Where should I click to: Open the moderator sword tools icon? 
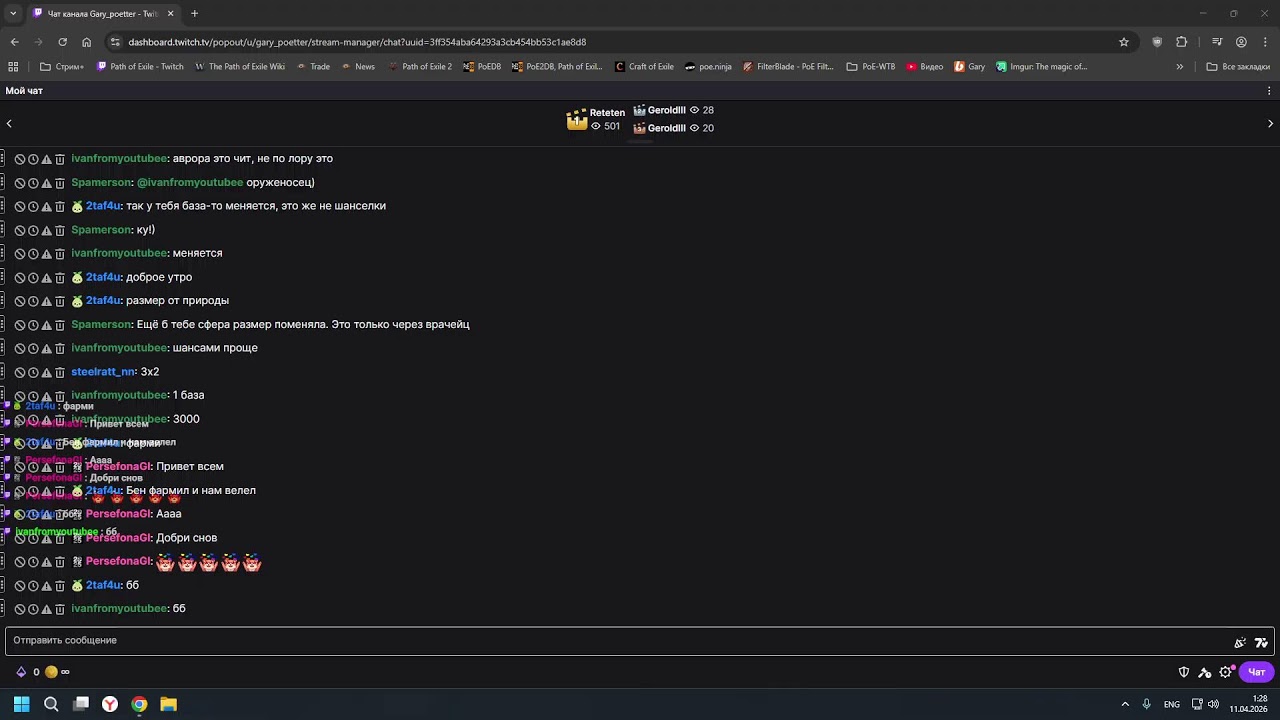(1205, 672)
